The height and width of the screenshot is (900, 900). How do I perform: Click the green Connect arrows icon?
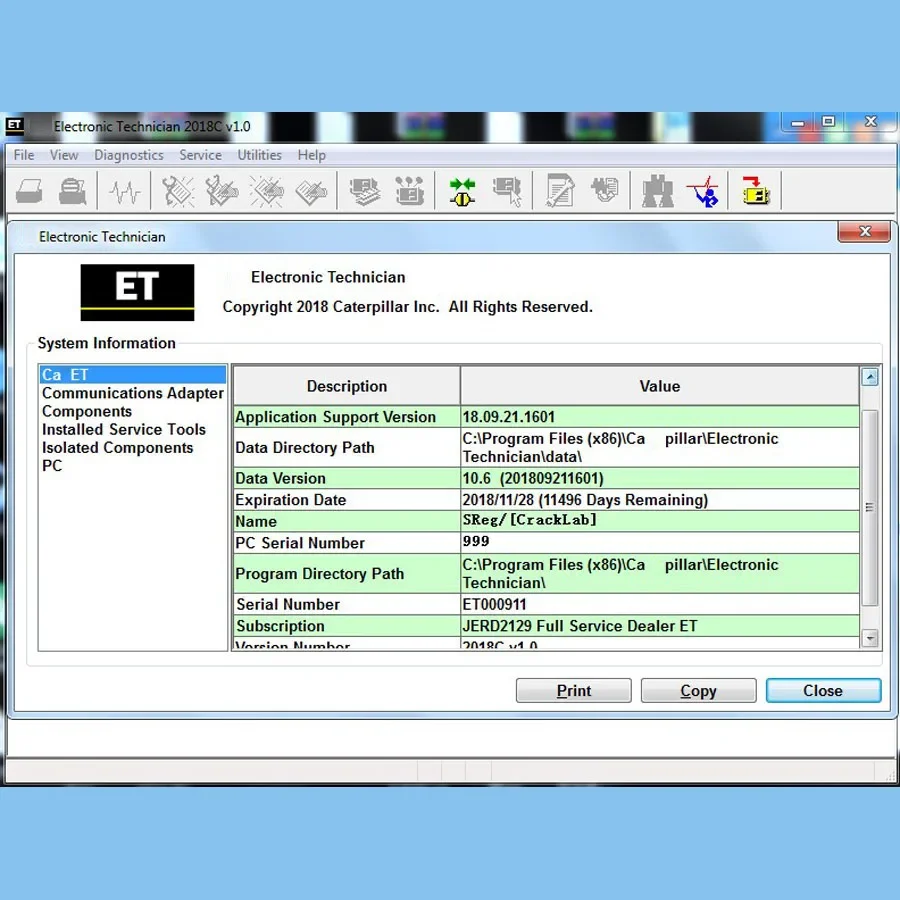(462, 190)
